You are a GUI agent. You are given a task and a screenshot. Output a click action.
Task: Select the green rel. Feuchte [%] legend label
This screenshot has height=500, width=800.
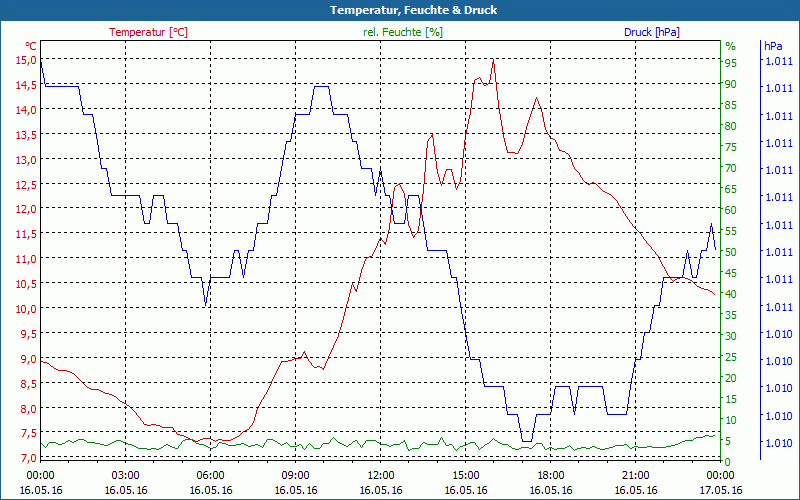pos(403,32)
